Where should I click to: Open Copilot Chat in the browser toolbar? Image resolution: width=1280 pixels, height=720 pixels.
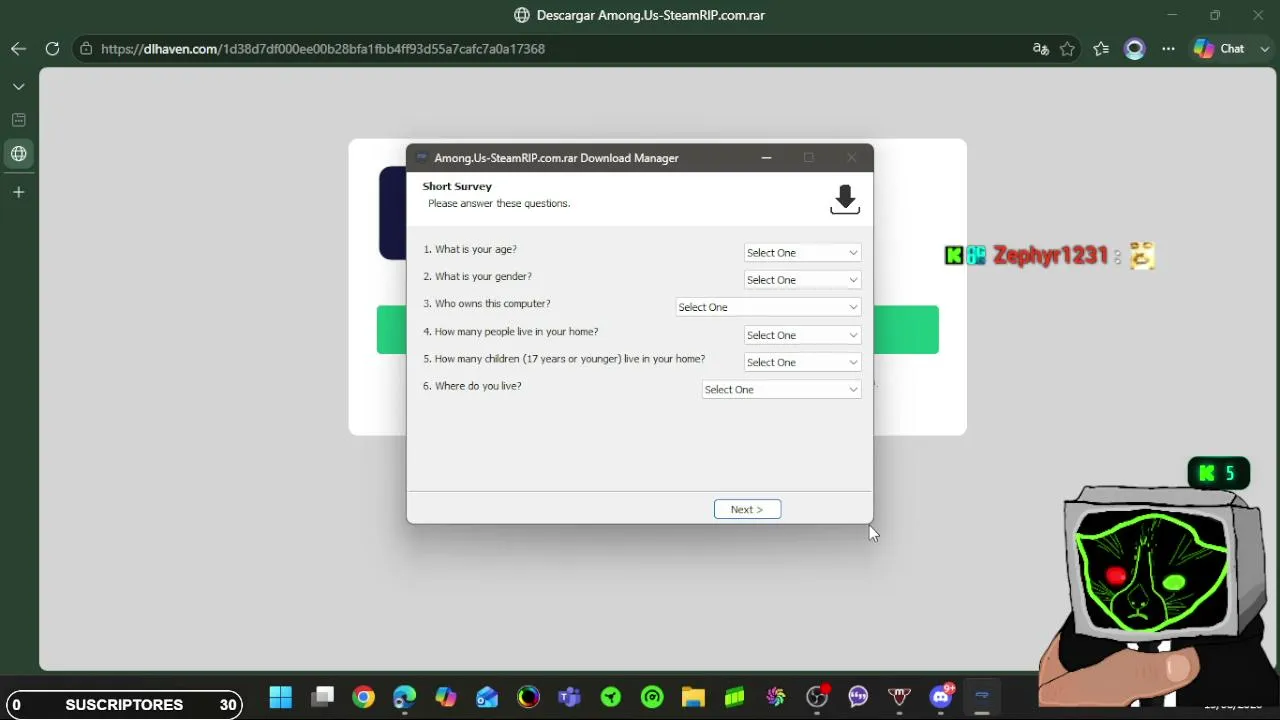(x=1219, y=48)
